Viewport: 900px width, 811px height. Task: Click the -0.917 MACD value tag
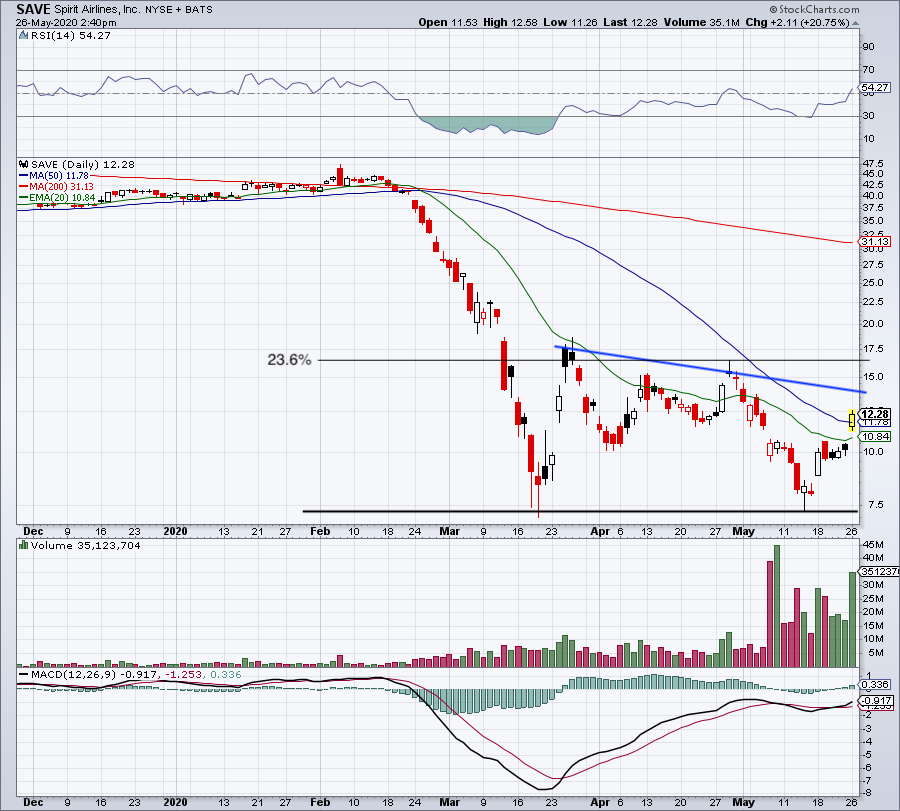[875, 700]
